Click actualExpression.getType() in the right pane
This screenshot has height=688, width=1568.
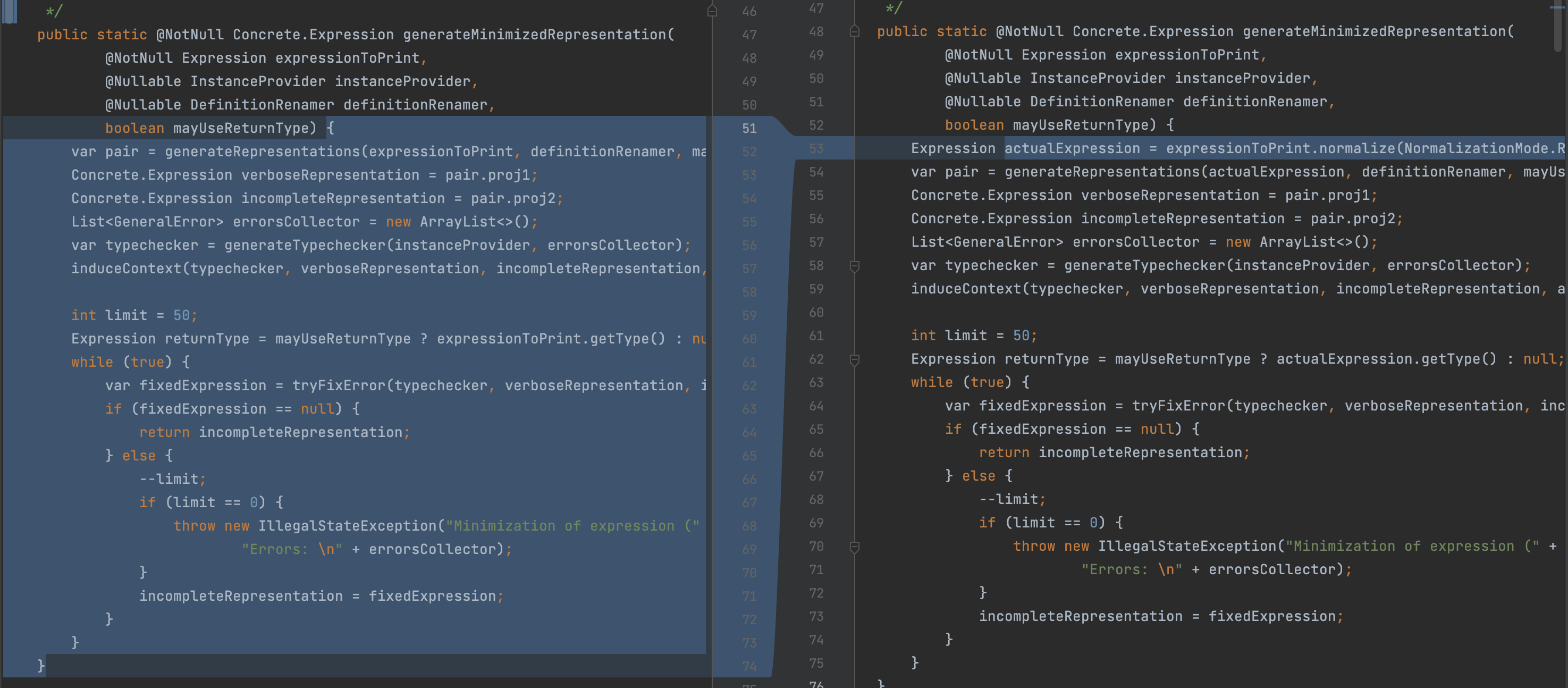pos(1386,359)
